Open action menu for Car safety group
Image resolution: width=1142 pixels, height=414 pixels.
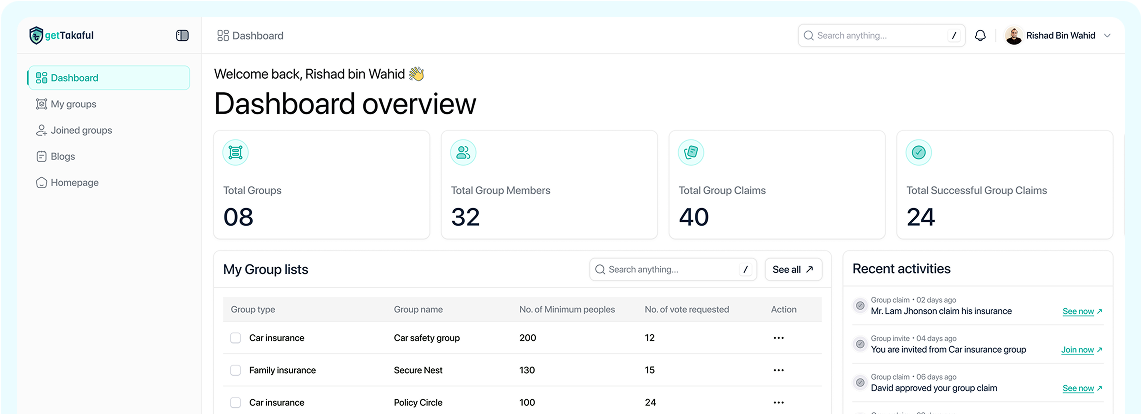click(x=779, y=338)
